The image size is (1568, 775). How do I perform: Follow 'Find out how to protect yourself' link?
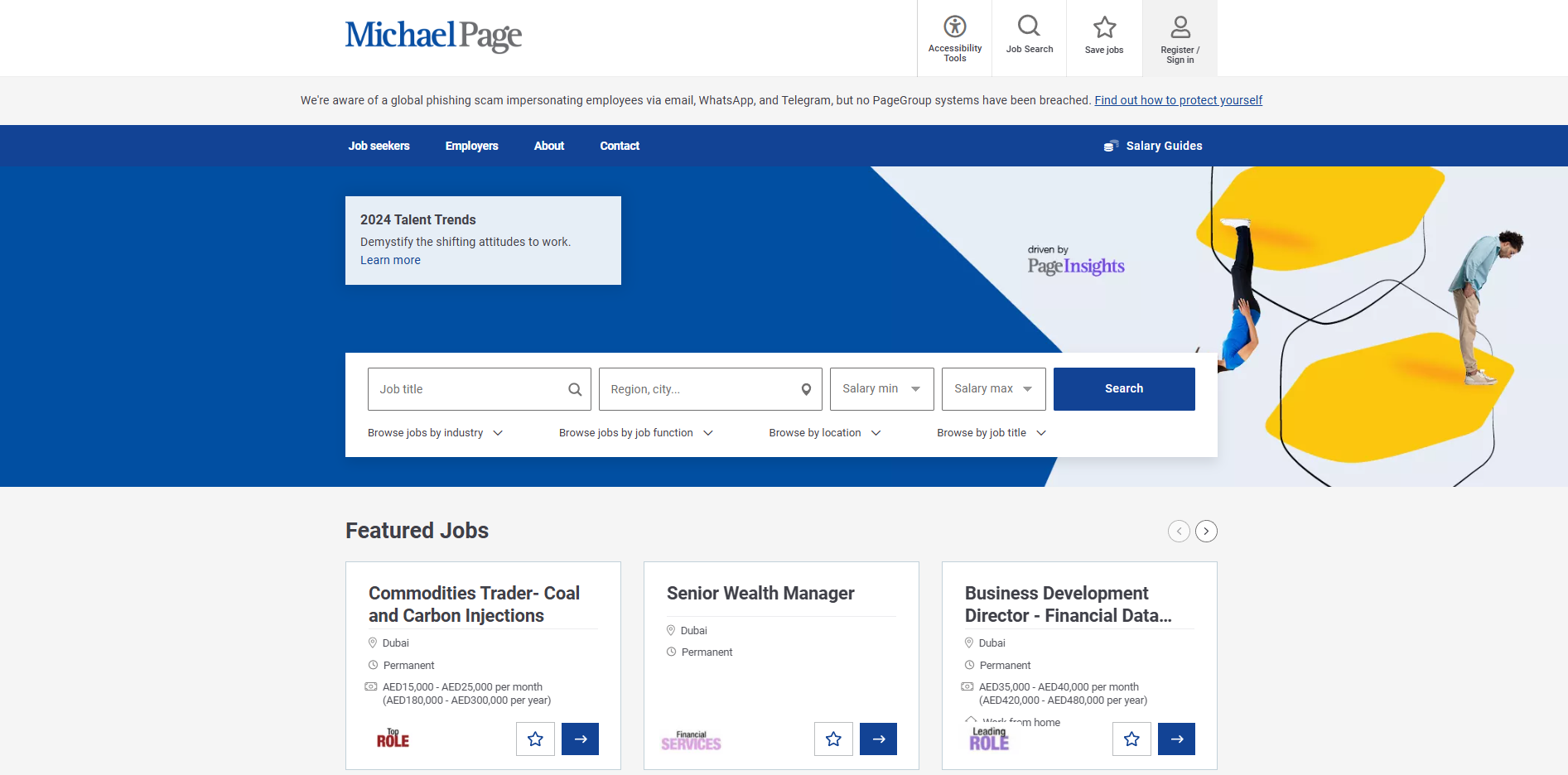pyautogui.click(x=1178, y=100)
